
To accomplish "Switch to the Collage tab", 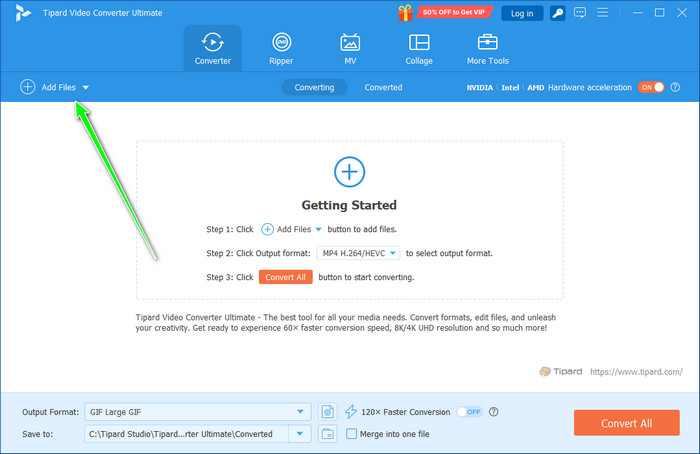I will (419, 48).
